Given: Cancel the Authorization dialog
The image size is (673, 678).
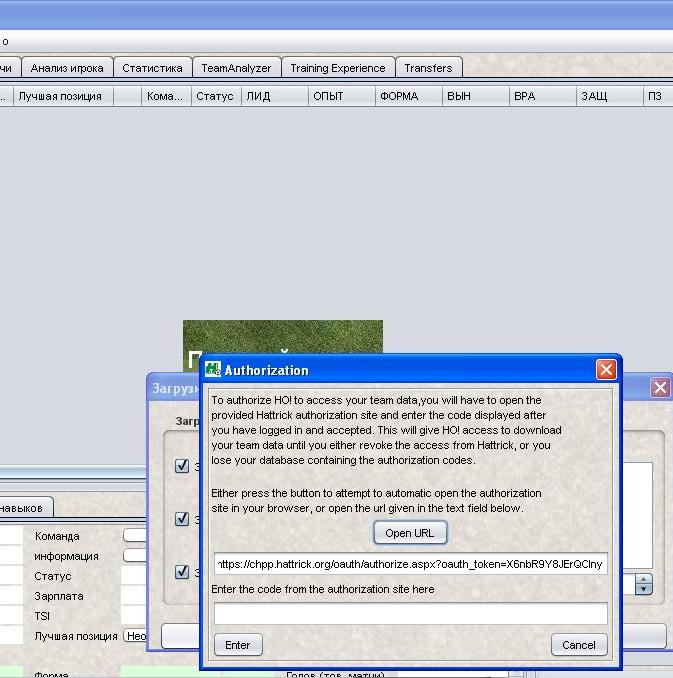Looking at the screenshot, I should click(579, 645).
